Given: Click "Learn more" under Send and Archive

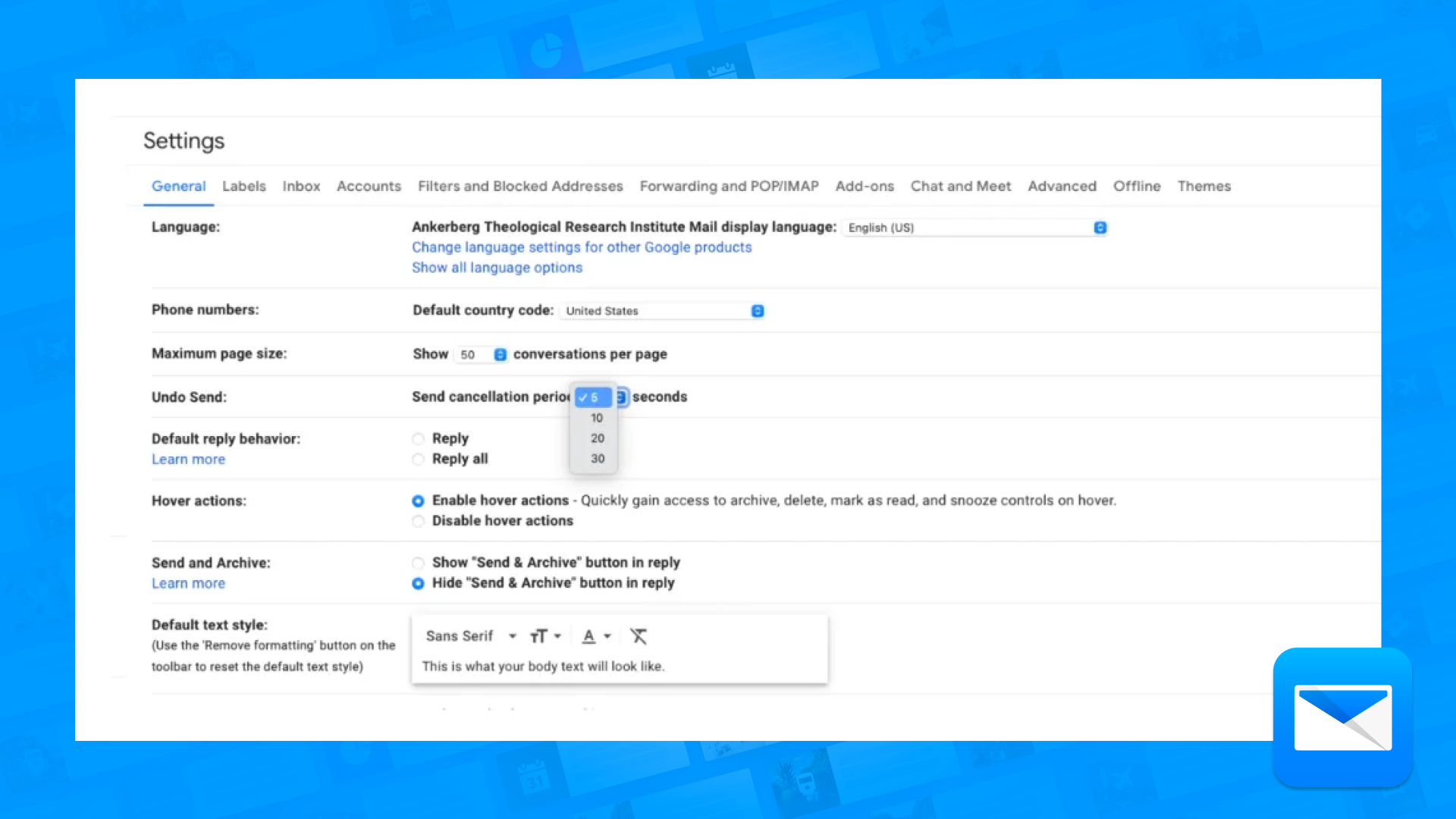Looking at the screenshot, I should coord(188,583).
